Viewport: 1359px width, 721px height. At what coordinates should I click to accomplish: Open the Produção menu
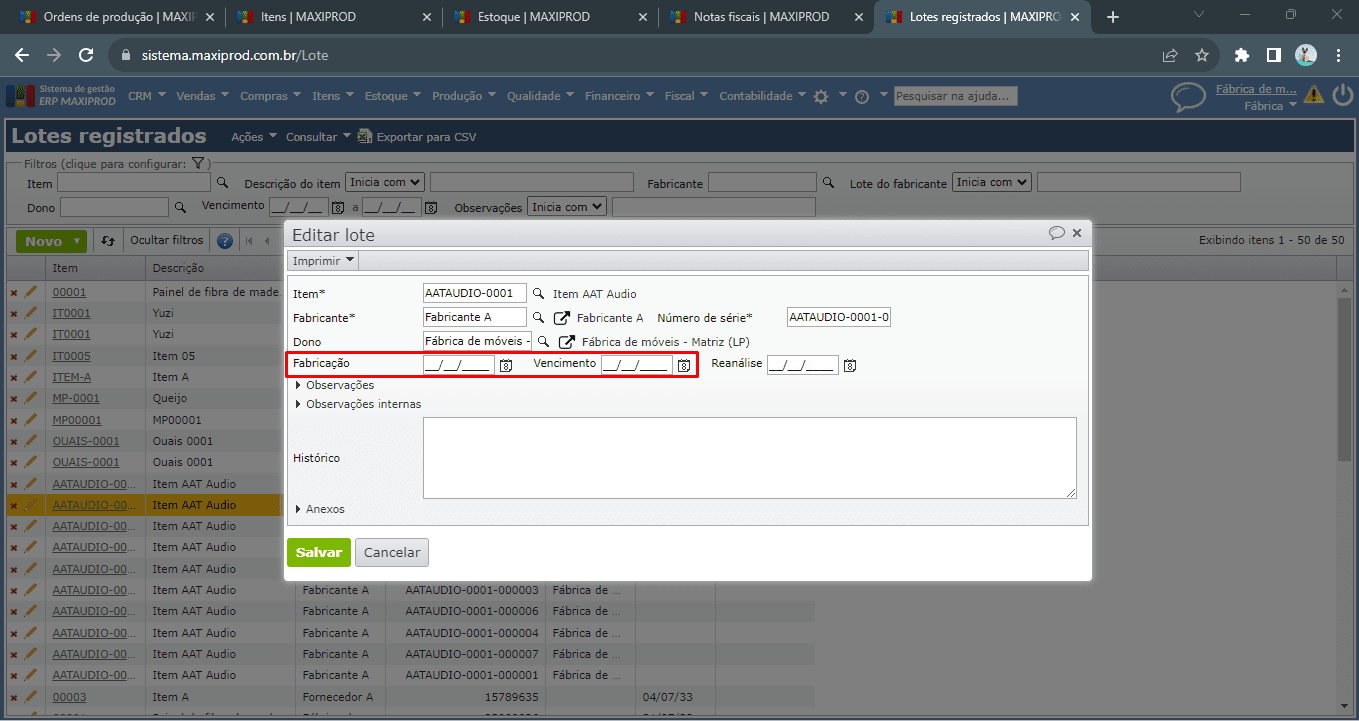463,96
